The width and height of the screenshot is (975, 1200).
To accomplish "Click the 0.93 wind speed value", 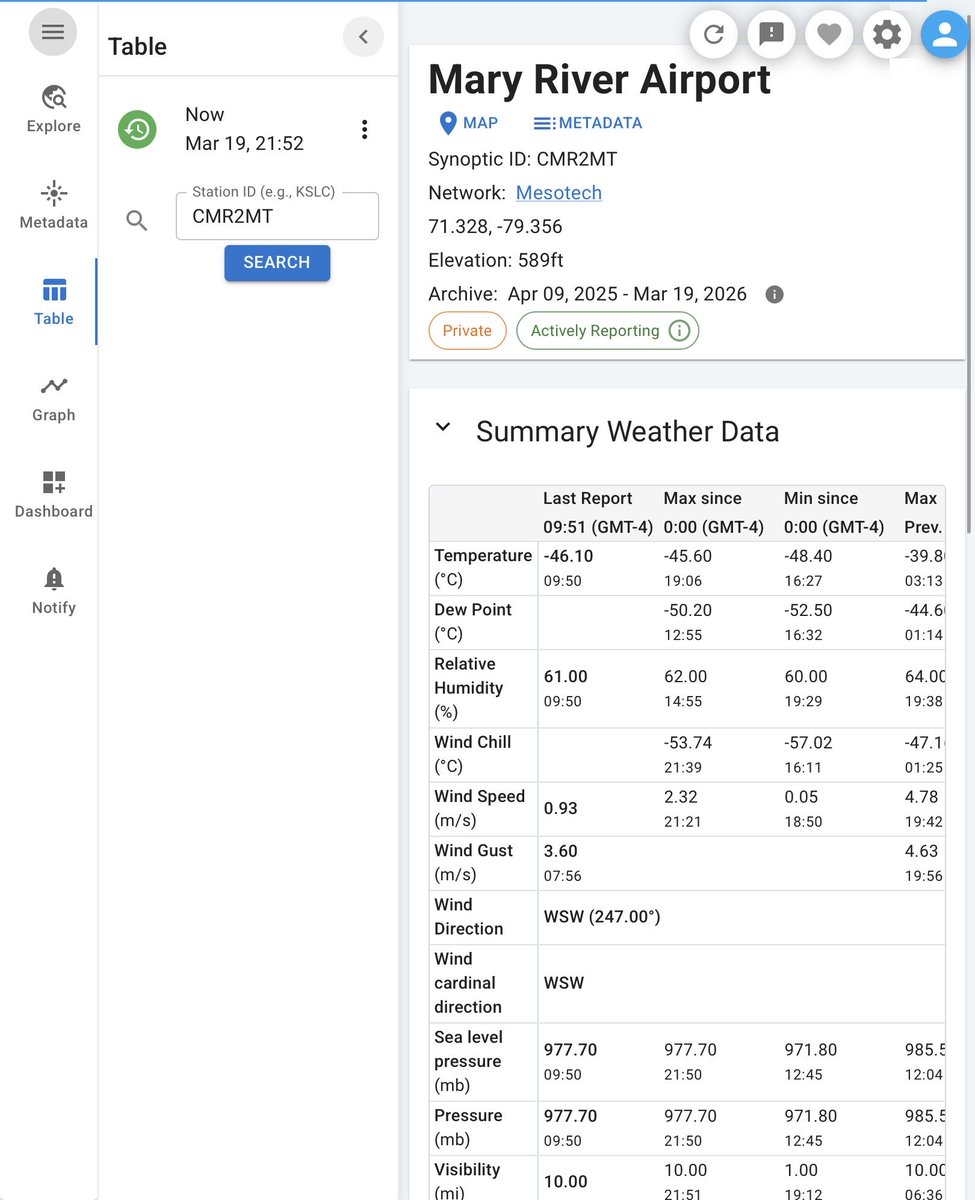I will (x=561, y=809).
